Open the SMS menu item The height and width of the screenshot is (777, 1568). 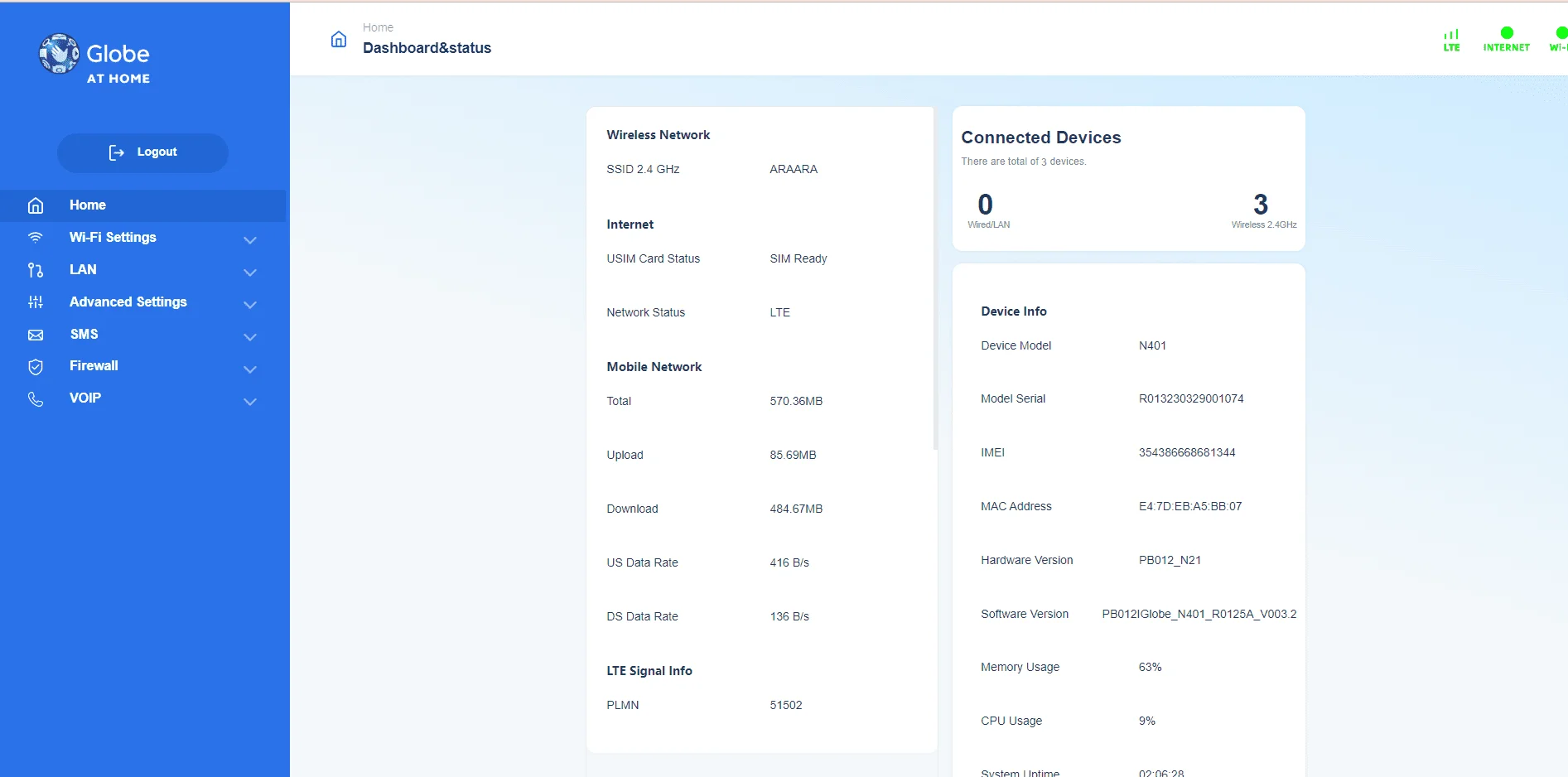point(84,335)
